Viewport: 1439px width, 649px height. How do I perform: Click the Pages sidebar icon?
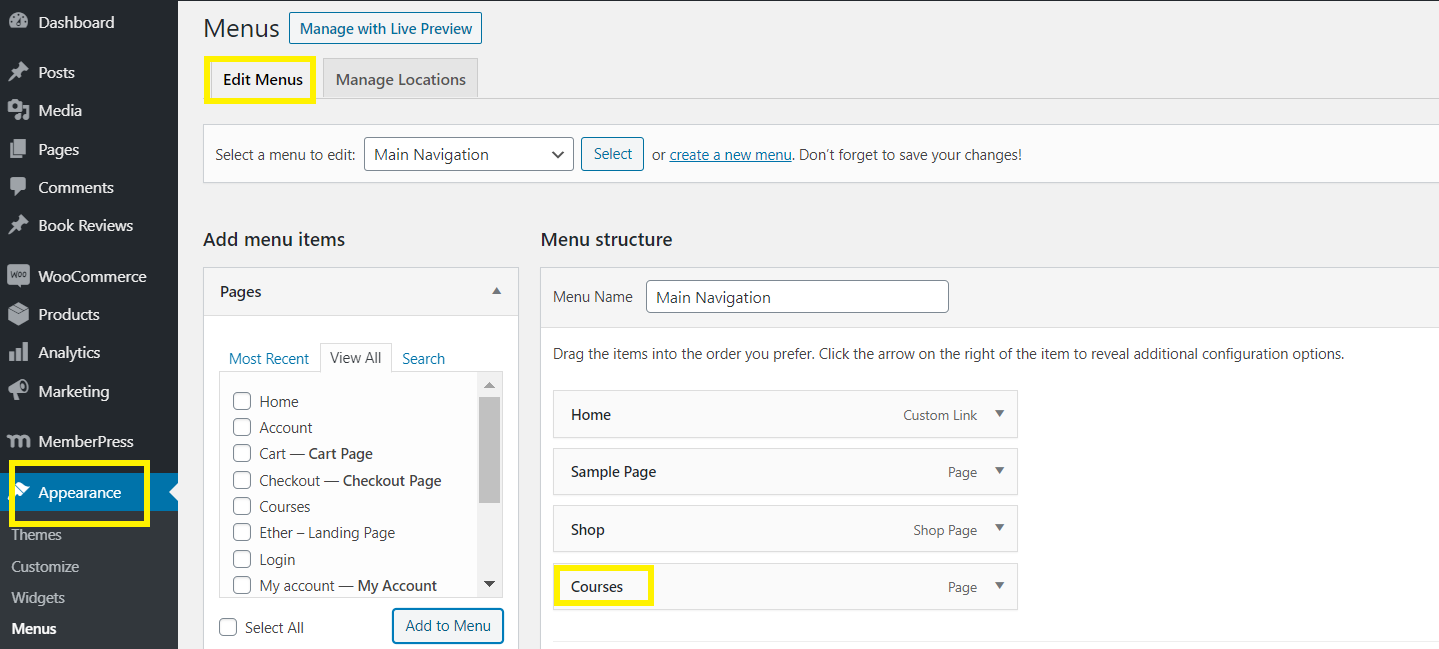click(x=18, y=149)
